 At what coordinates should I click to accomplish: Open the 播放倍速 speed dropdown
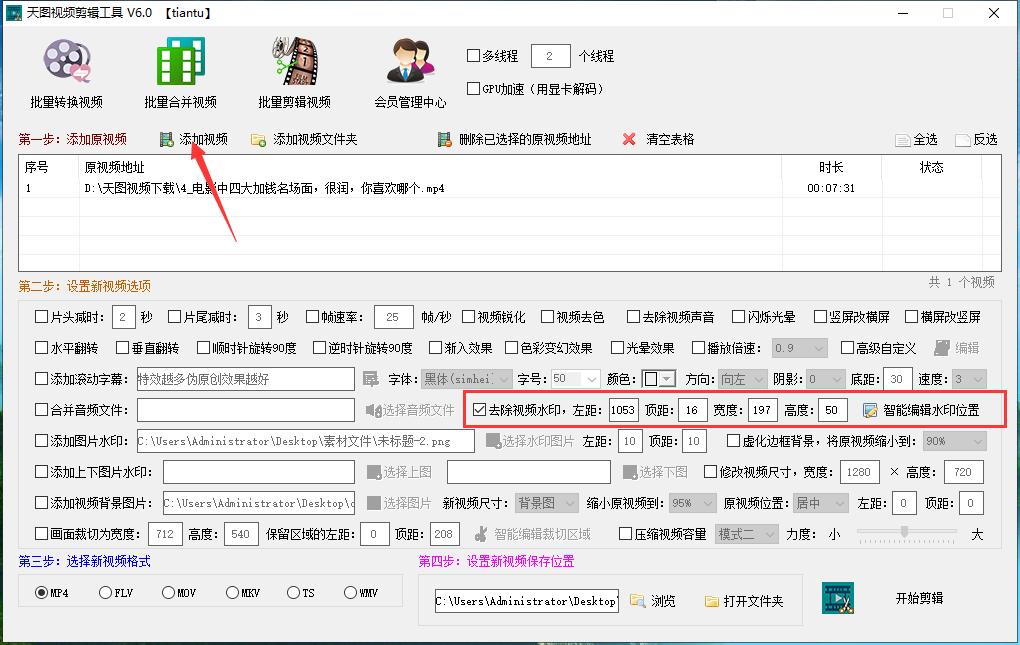[798, 346]
